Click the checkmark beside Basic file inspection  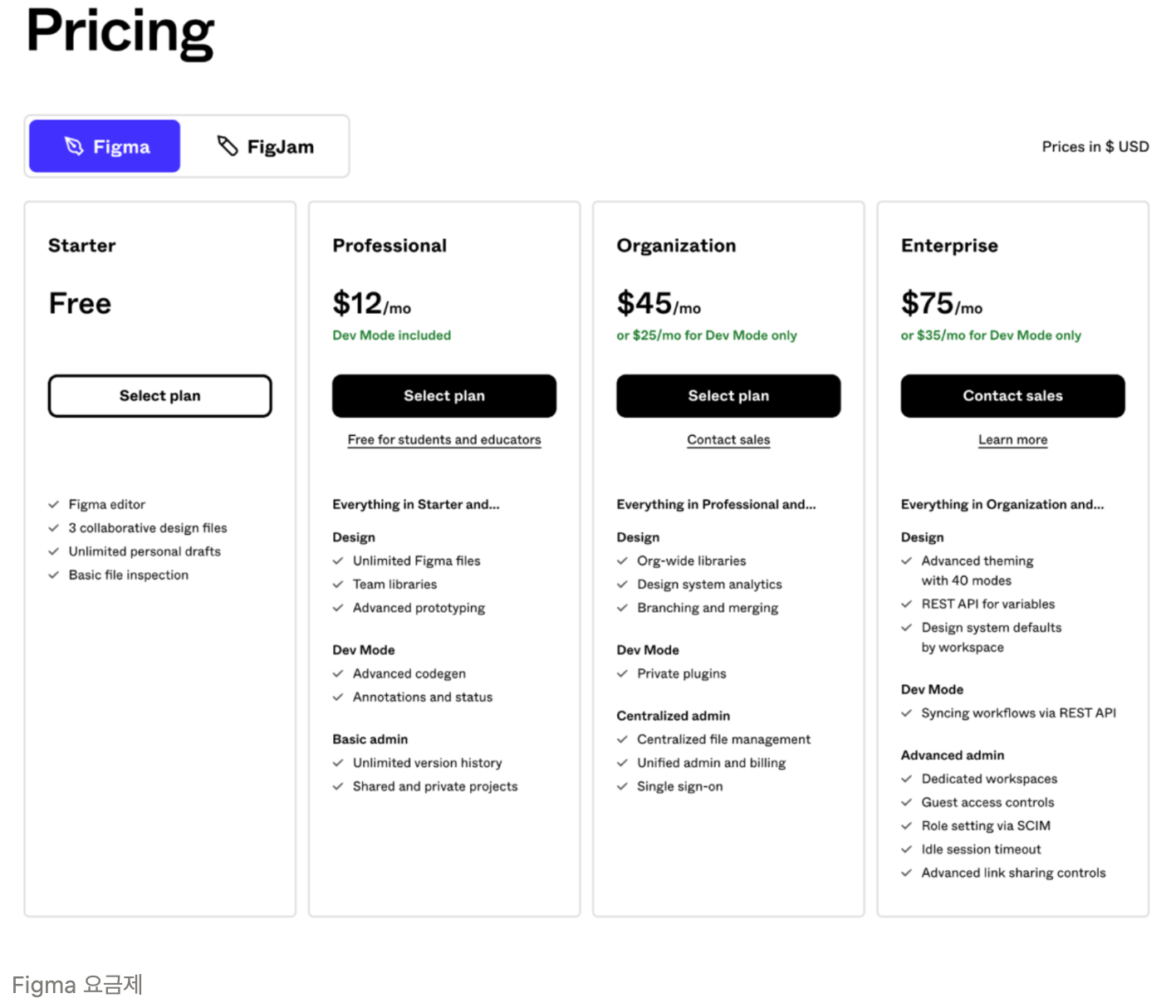point(52,575)
